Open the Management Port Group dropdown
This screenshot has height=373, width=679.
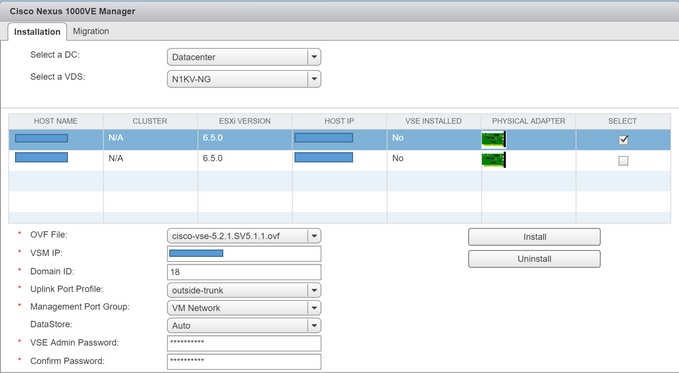click(244, 308)
